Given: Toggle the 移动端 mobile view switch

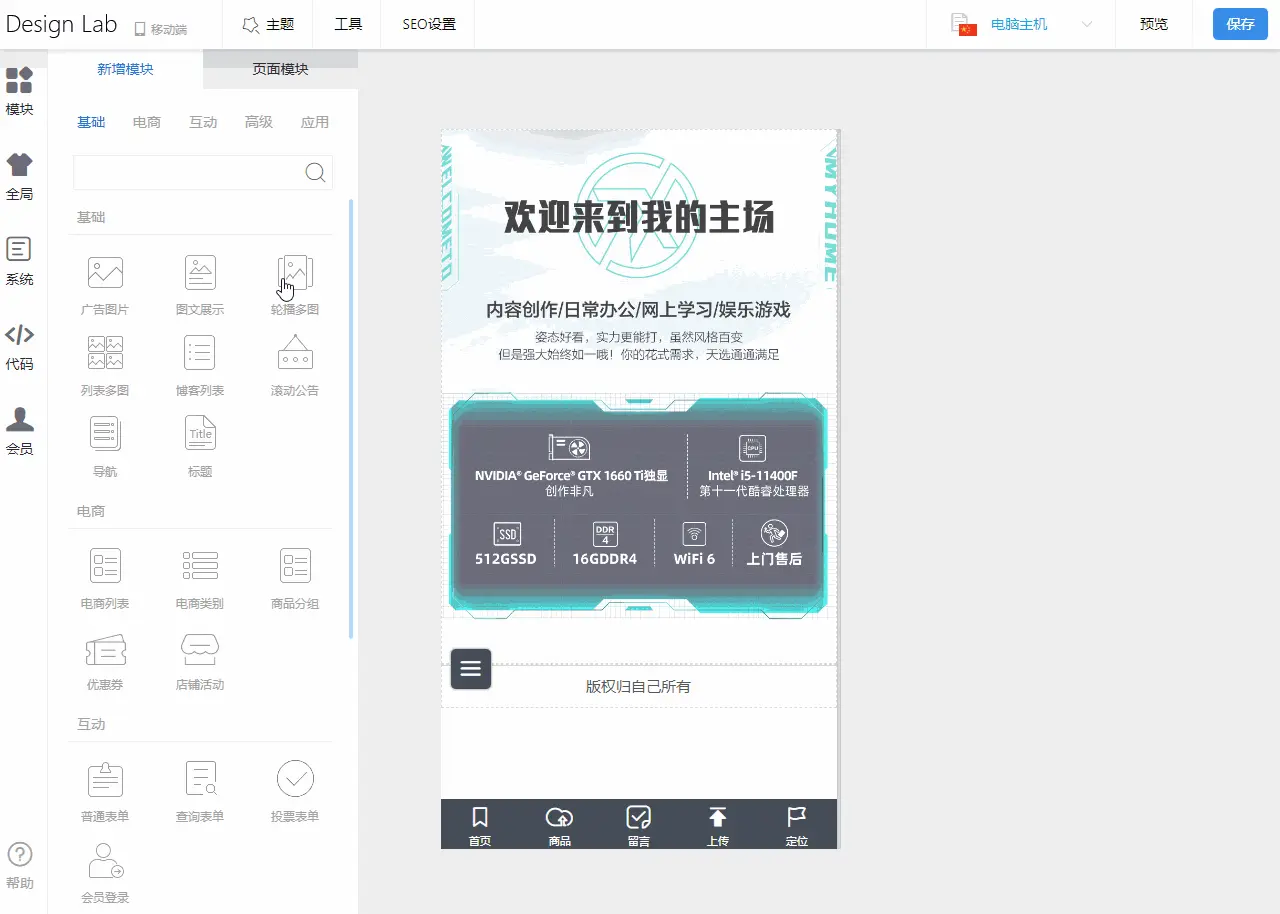Looking at the screenshot, I should click(160, 29).
